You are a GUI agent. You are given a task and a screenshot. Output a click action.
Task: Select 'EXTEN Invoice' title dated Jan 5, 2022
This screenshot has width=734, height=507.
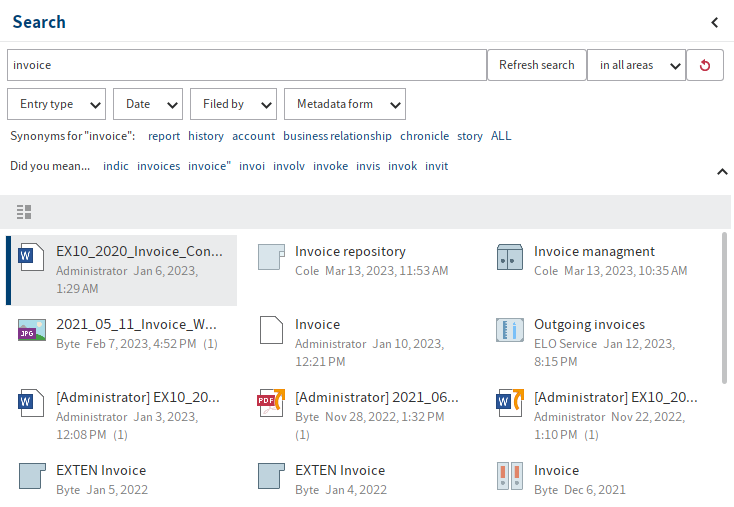click(101, 470)
